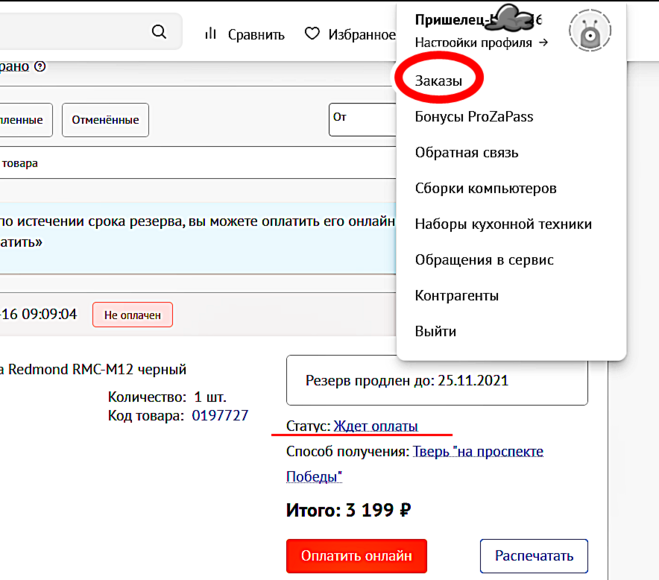Image resolution: width=659 pixels, height=580 pixels.
Task: Open Сборки компьютеров menu item
Action: pos(485,188)
